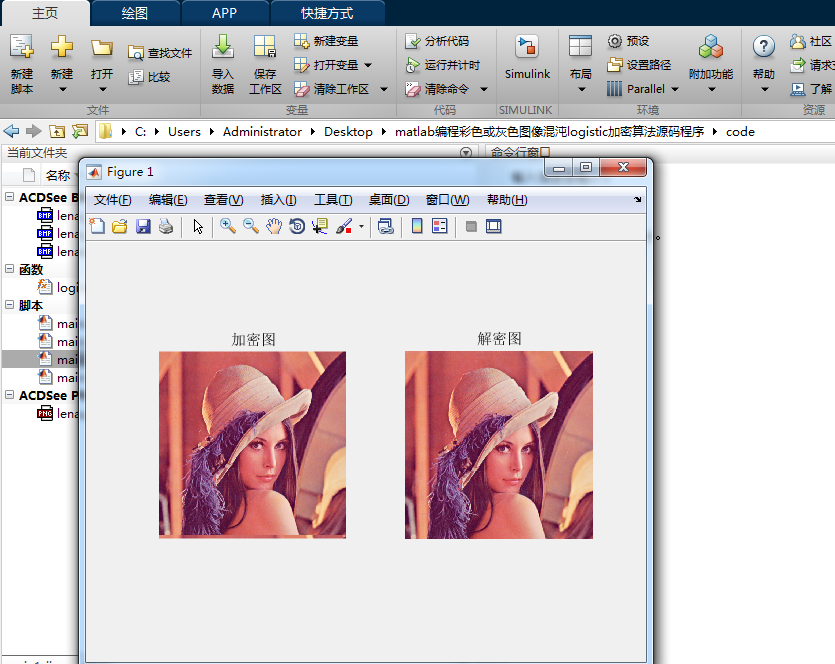Open Add-Ons (附加功能) icon
The image size is (835, 664).
[x=711, y=47]
